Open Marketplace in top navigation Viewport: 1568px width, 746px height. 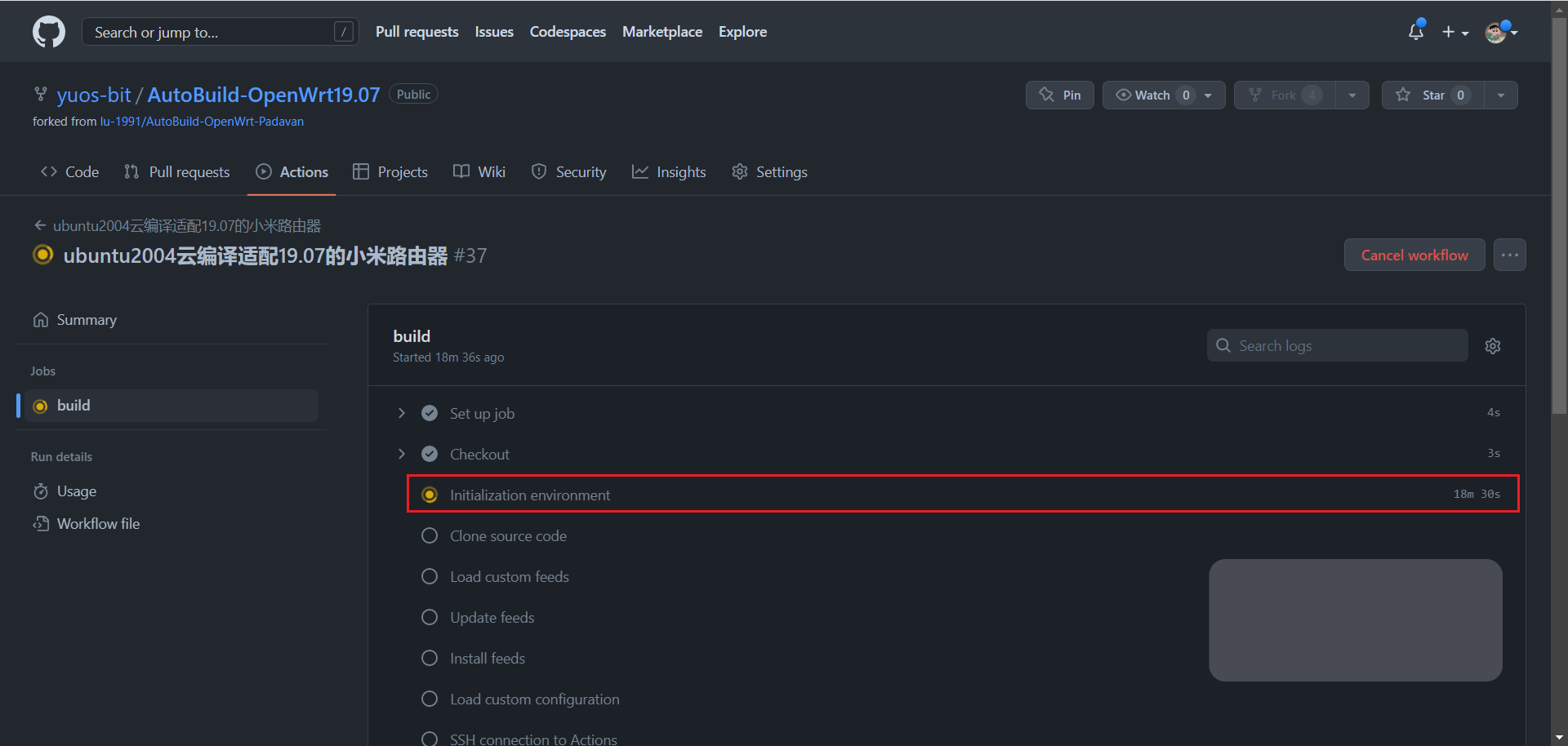(662, 32)
